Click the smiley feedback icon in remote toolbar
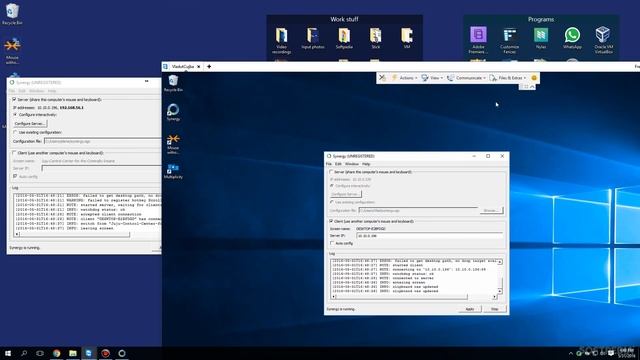640x360 pixels. (534, 78)
